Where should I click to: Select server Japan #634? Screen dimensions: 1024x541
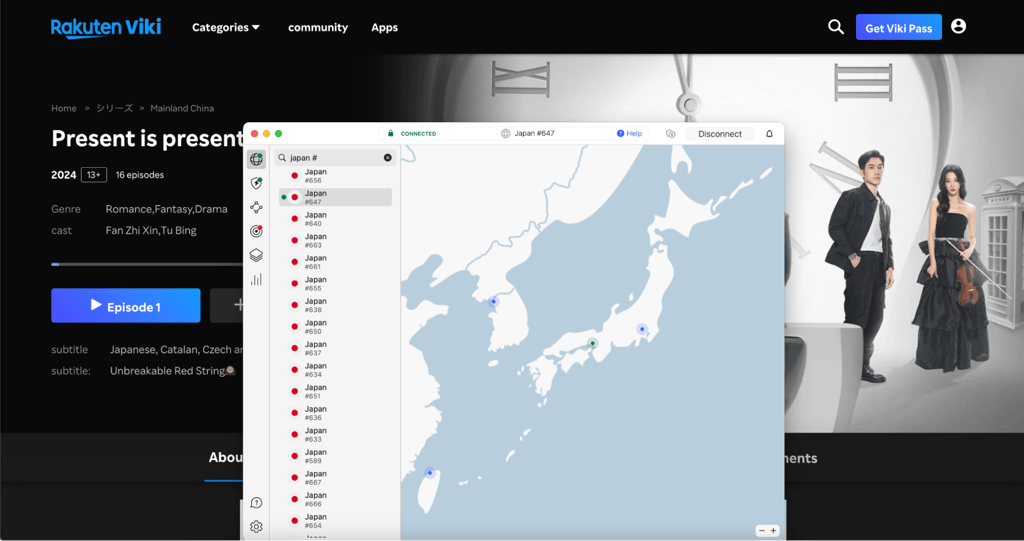coord(335,370)
